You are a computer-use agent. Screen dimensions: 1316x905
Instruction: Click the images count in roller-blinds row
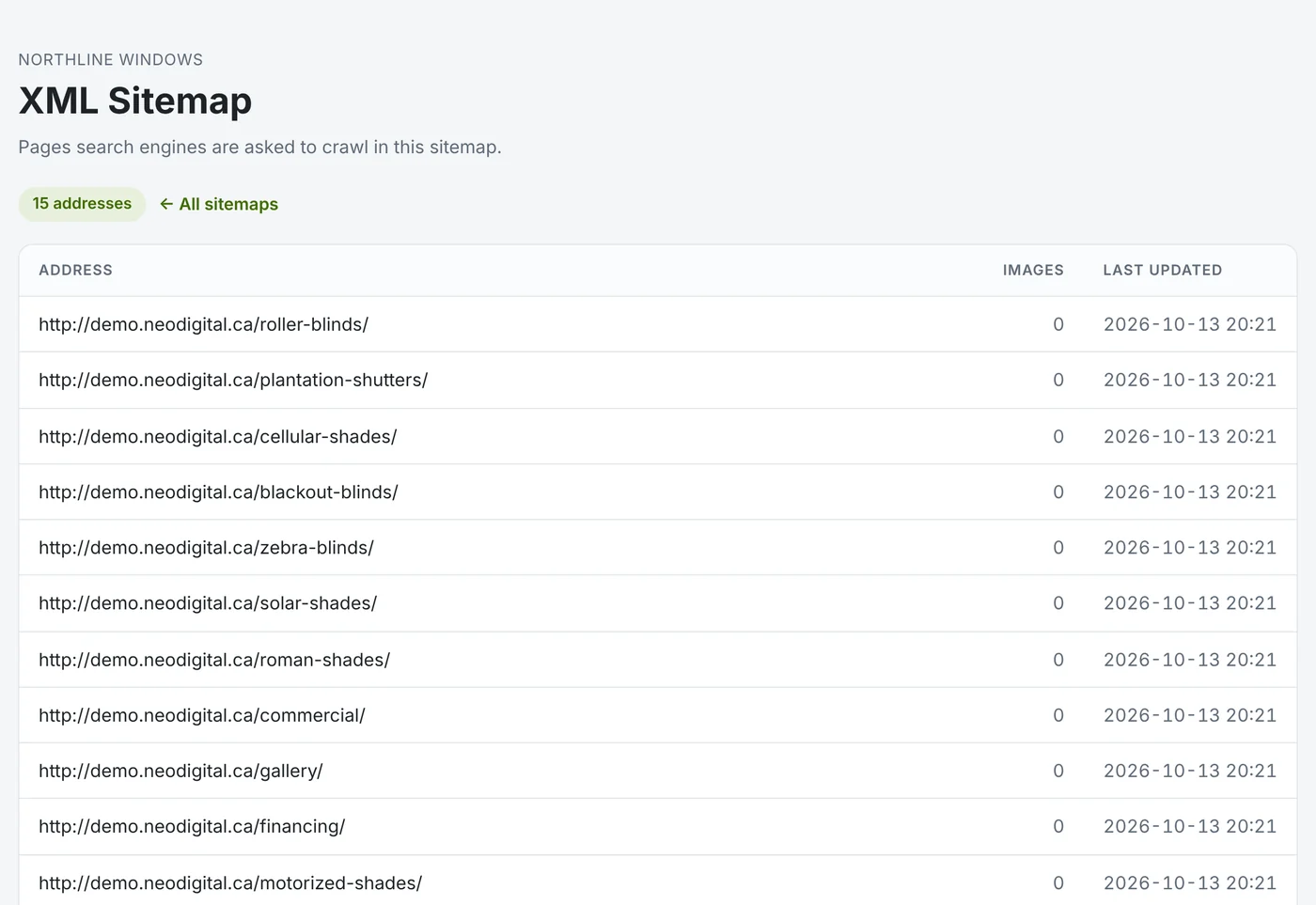1058,324
